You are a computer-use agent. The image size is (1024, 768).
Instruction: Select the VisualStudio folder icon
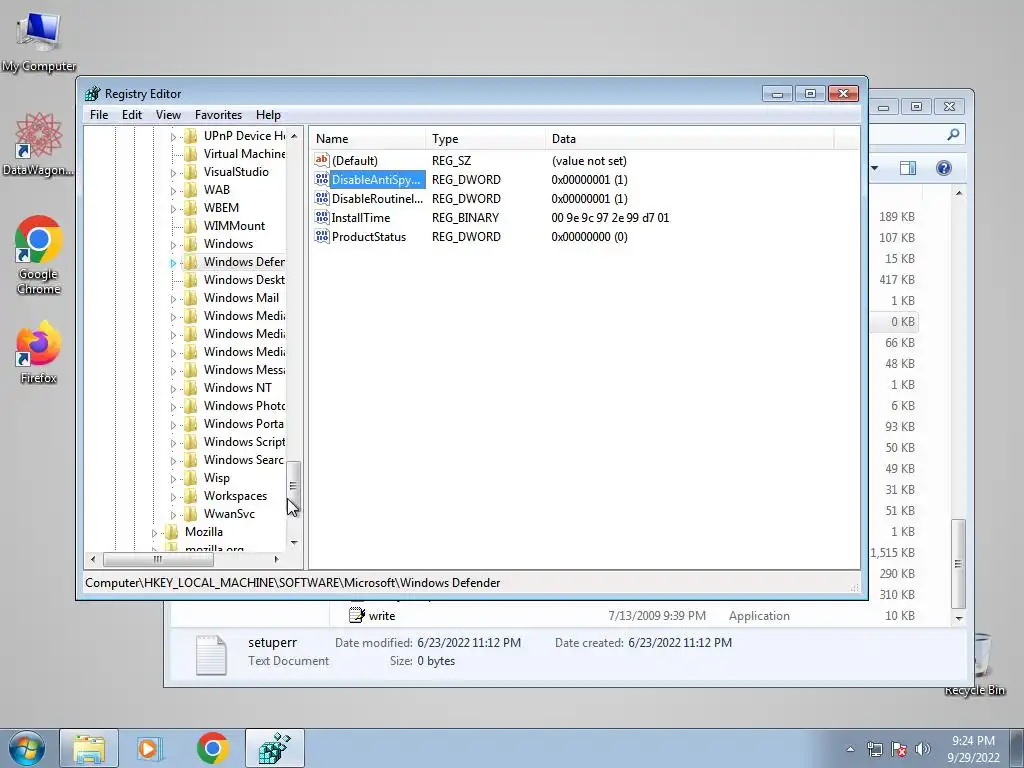pyautogui.click(x=191, y=172)
